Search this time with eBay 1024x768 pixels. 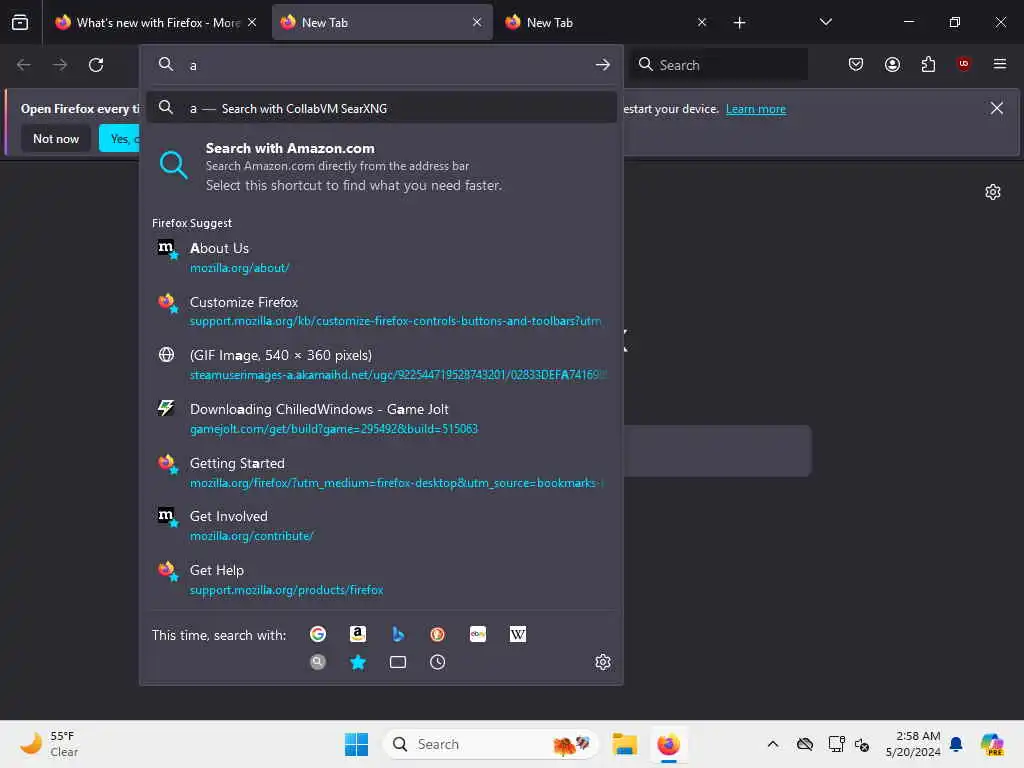point(477,634)
